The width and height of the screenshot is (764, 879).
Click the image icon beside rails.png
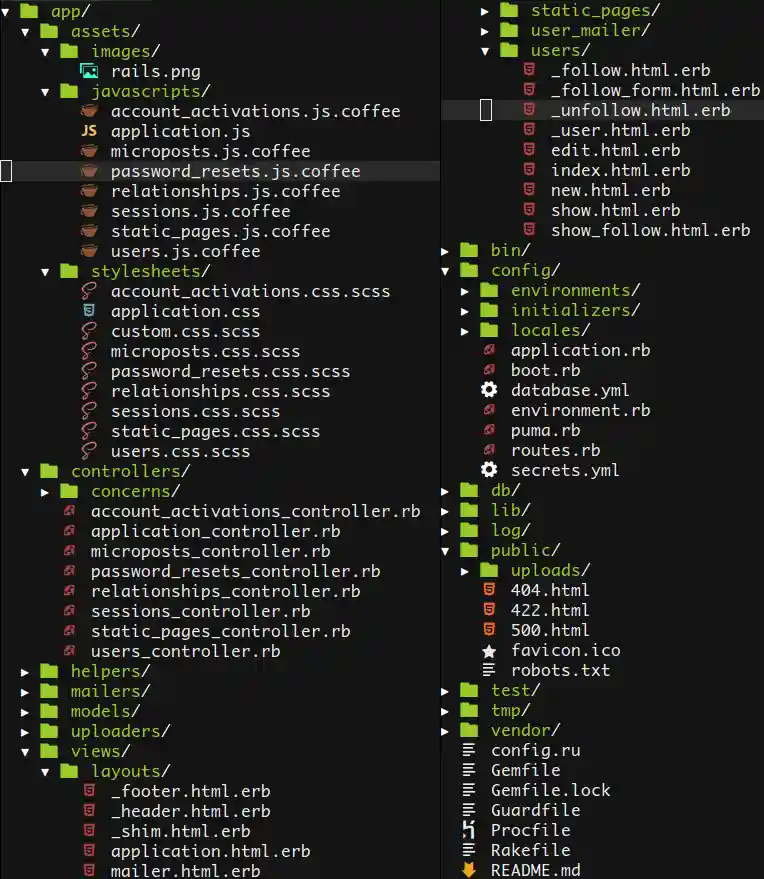tap(89, 71)
